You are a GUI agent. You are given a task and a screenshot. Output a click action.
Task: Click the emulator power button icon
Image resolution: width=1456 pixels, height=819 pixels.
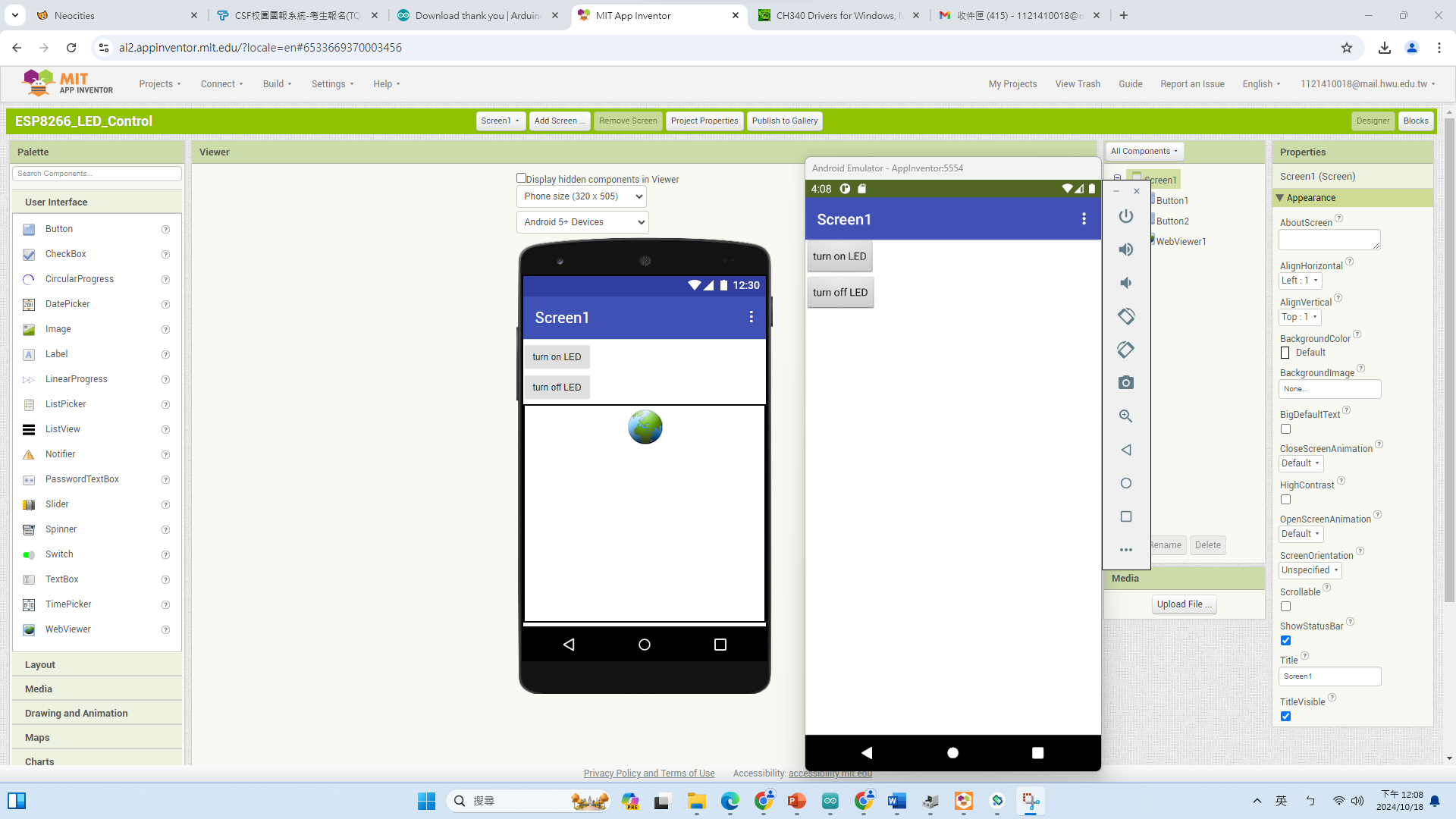point(1126,216)
